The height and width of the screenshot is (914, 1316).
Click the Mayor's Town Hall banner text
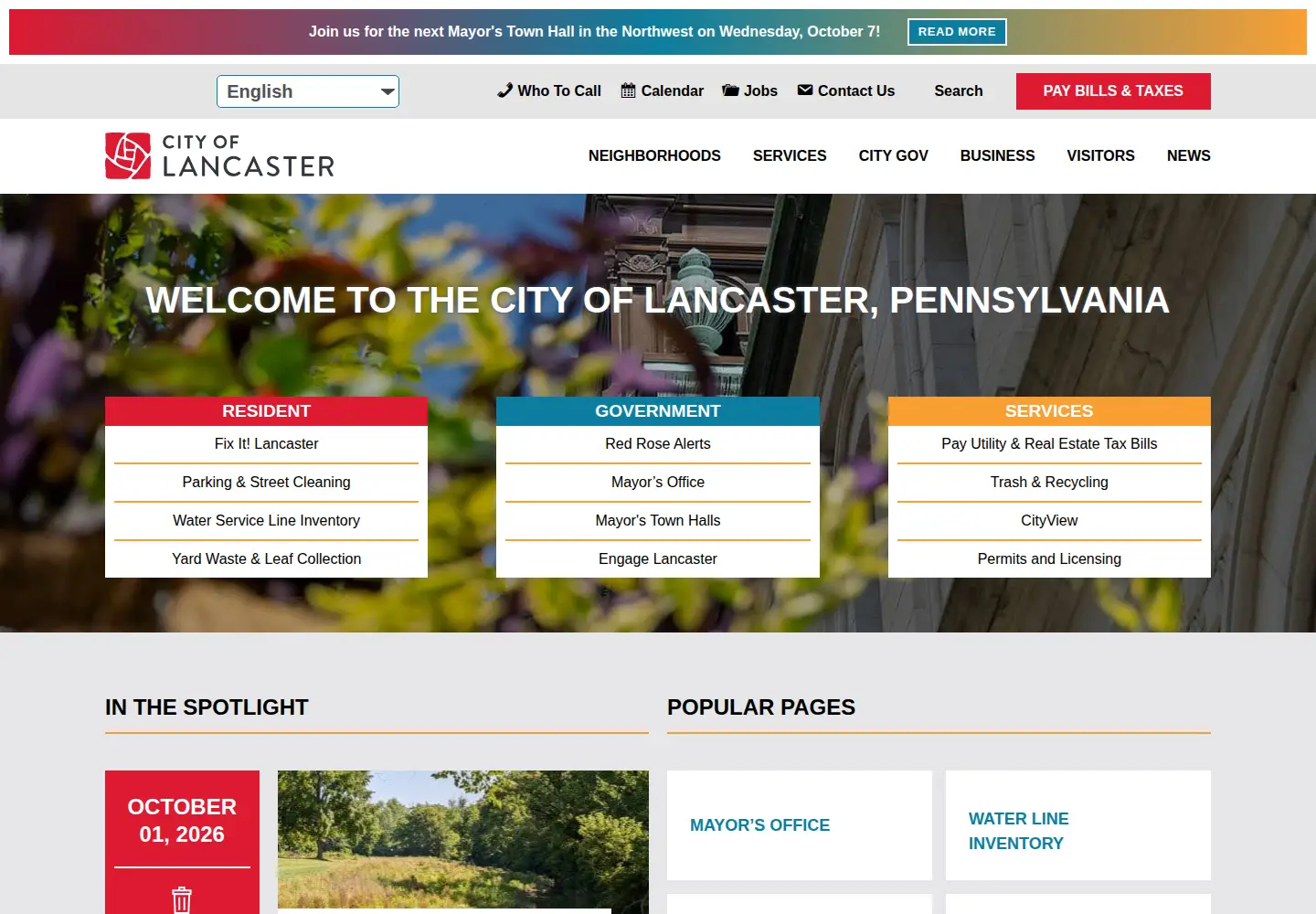594,31
